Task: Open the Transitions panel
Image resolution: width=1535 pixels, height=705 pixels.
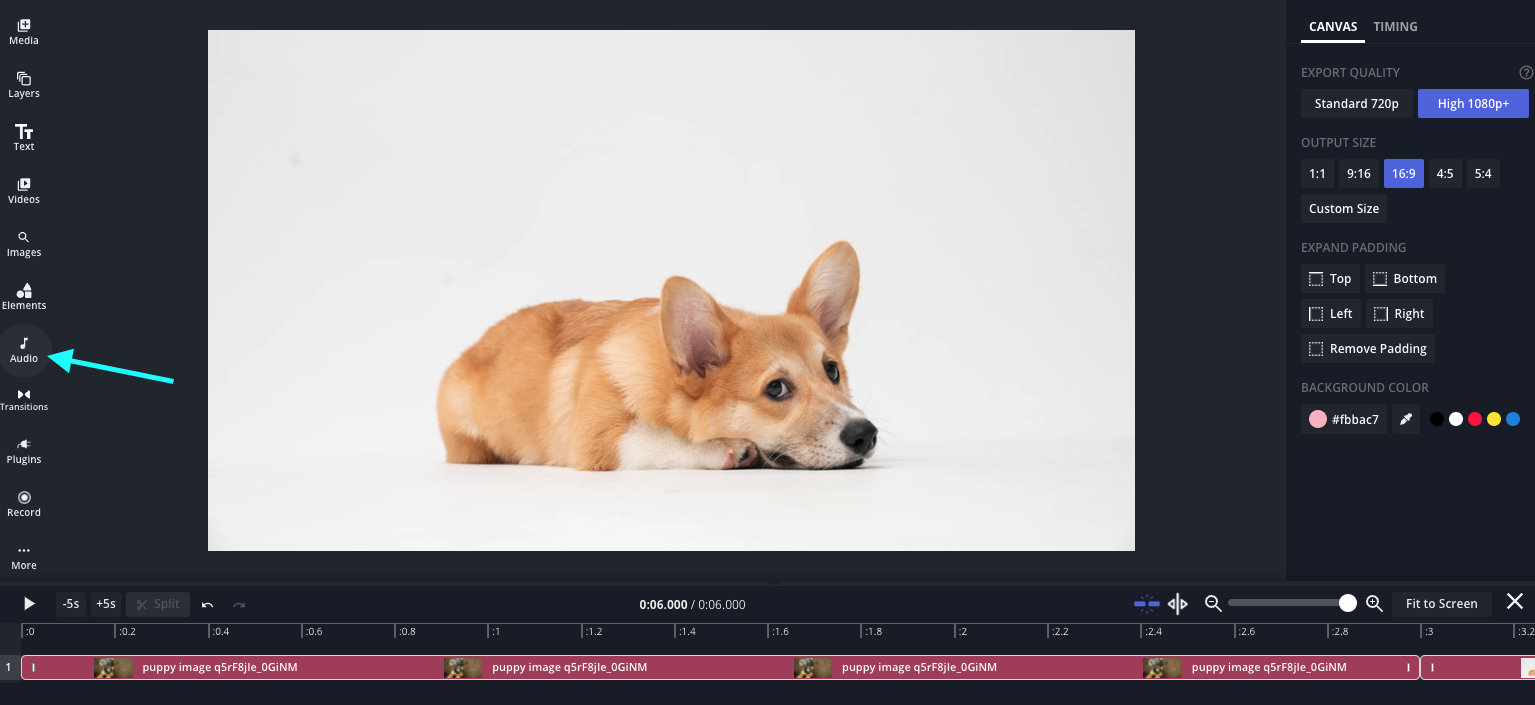Action: tap(24, 399)
